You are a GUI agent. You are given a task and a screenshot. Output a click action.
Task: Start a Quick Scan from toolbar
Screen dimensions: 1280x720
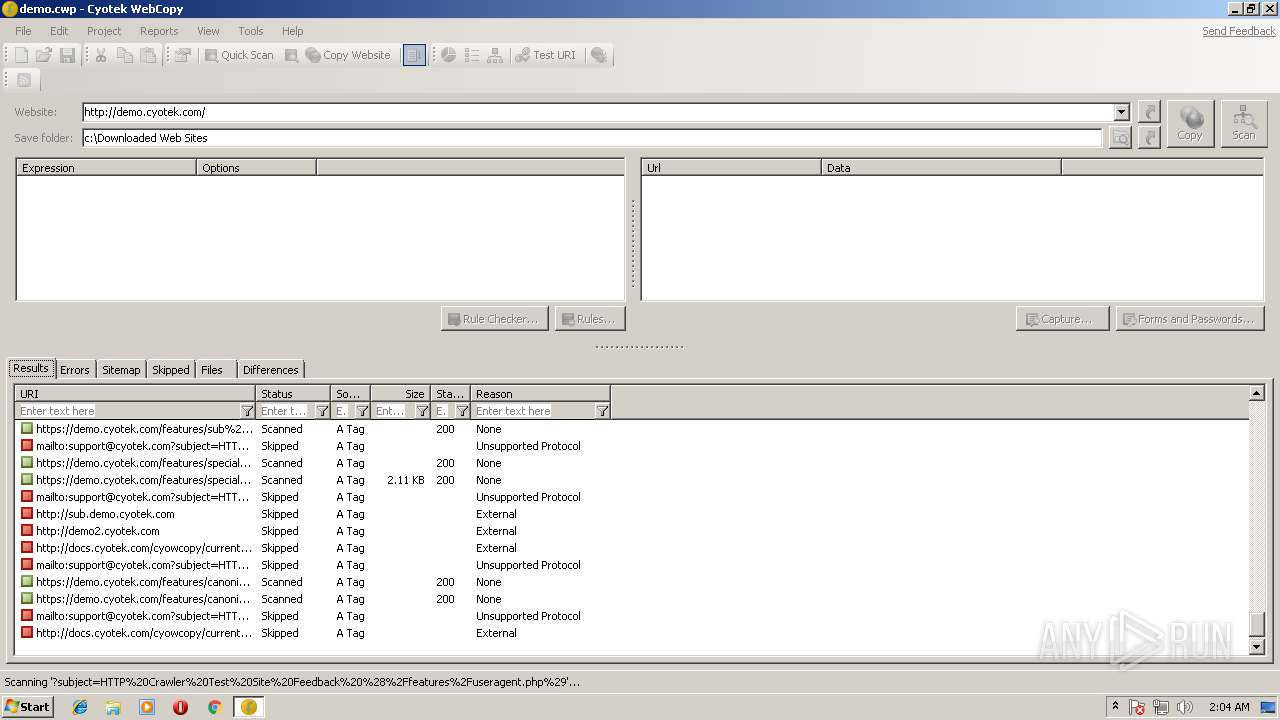click(x=239, y=55)
